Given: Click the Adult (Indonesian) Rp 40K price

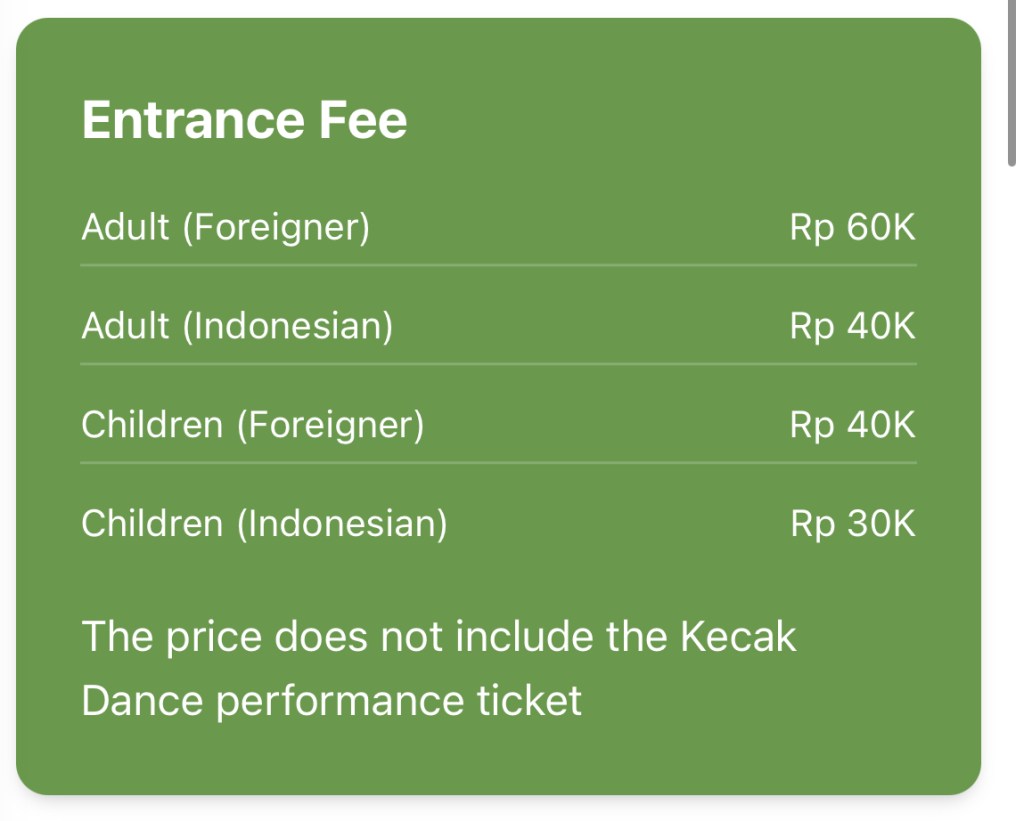Looking at the screenshot, I should tap(852, 327).
